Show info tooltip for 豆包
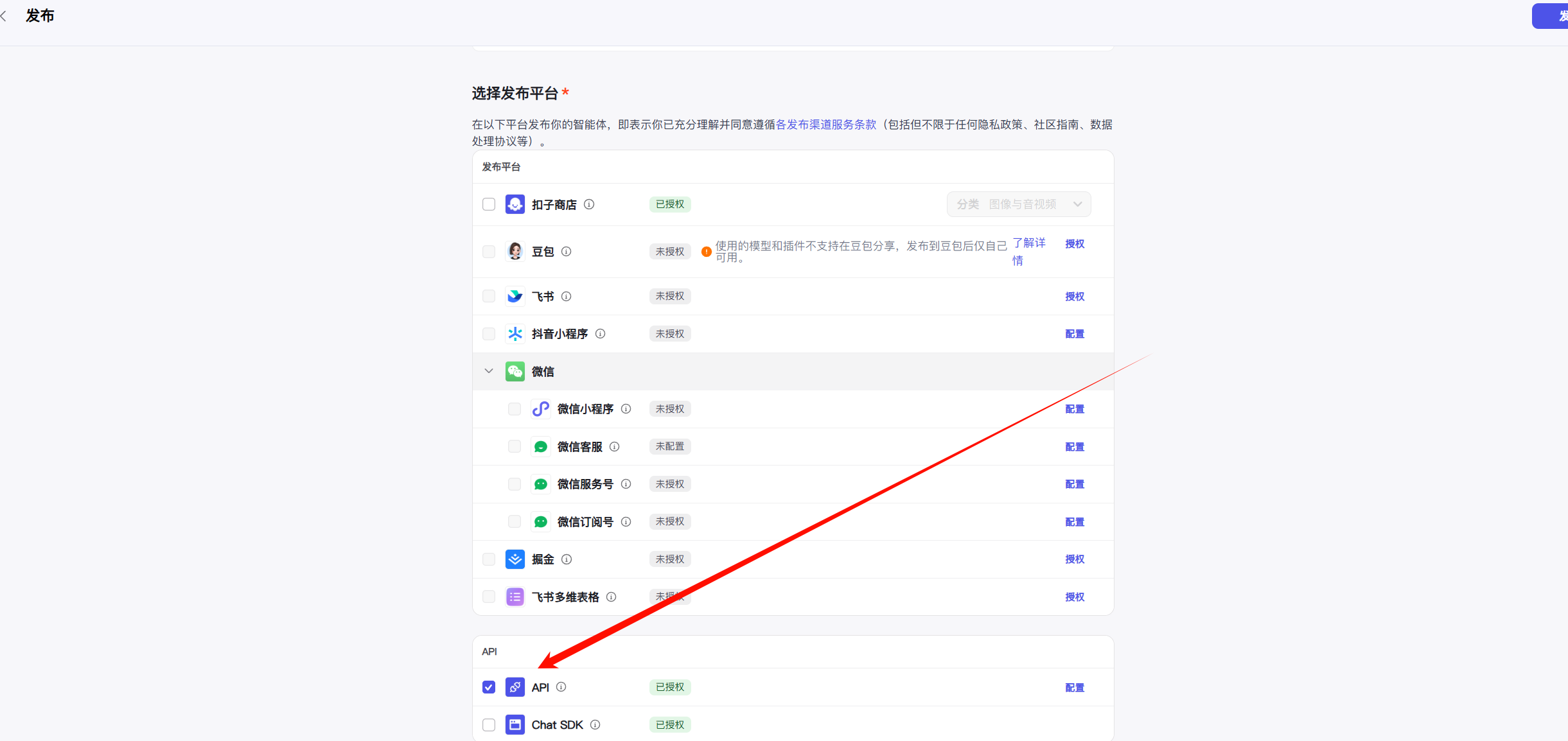The height and width of the screenshot is (741, 1568). [x=566, y=252]
